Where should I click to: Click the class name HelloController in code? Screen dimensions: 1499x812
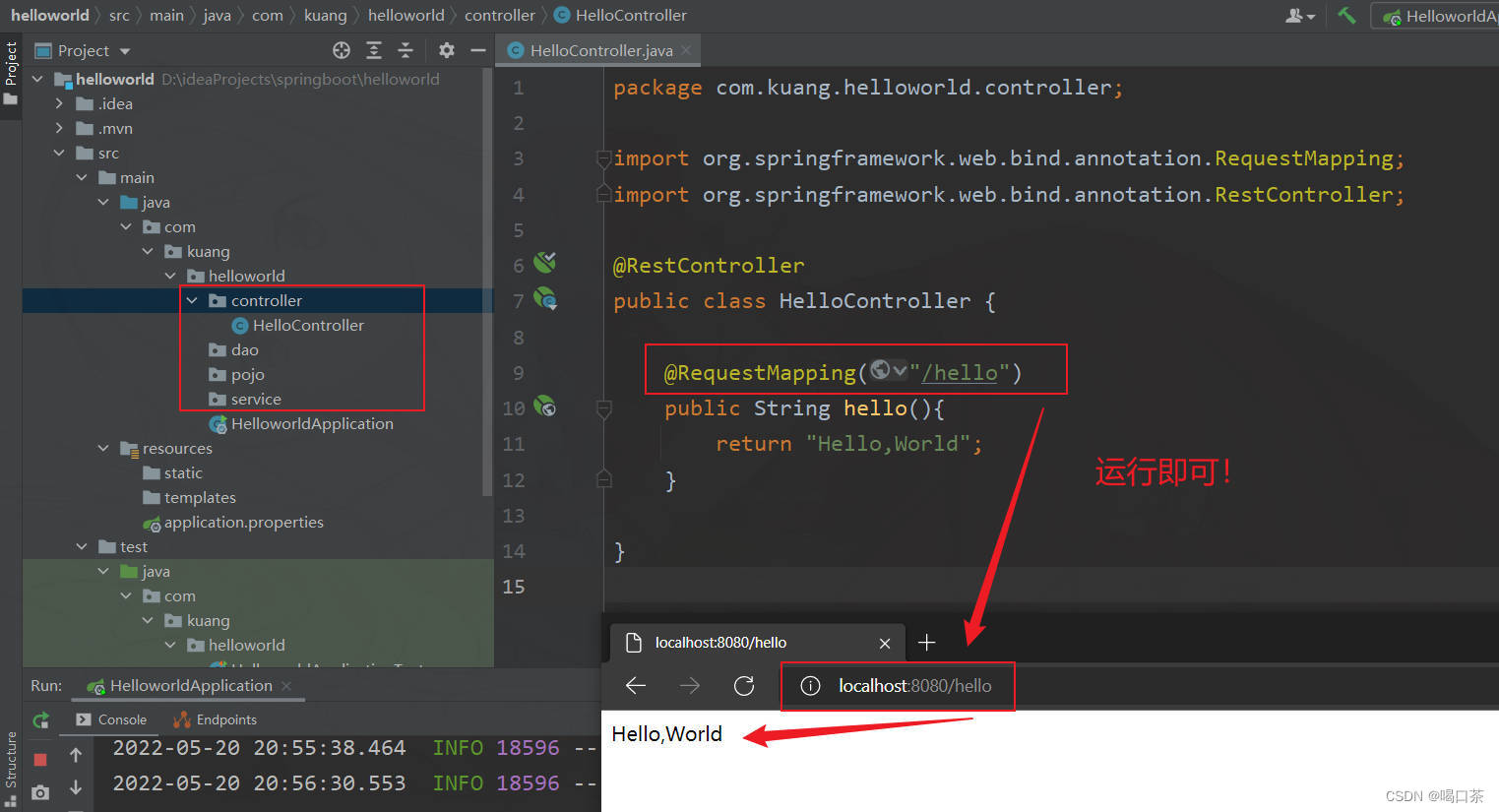click(x=874, y=300)
